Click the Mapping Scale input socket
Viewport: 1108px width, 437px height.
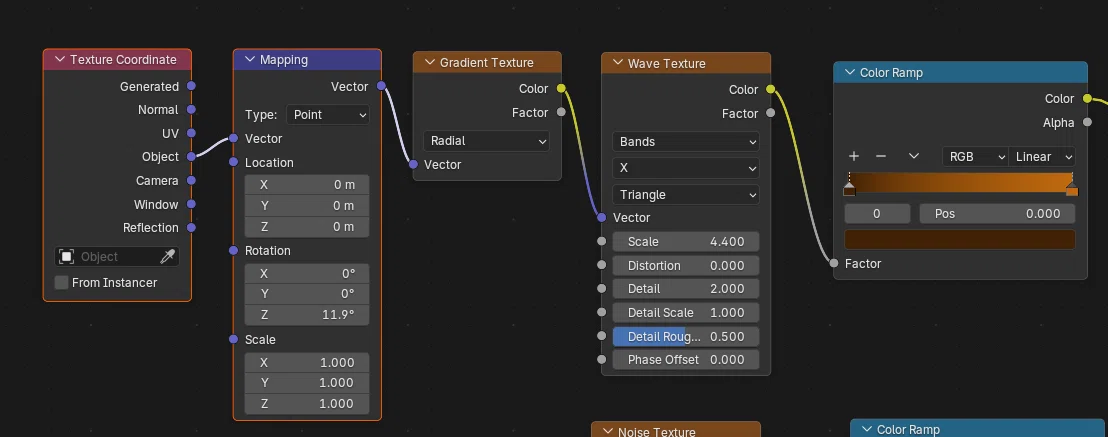pyautogui.click(x=234, y=339)
